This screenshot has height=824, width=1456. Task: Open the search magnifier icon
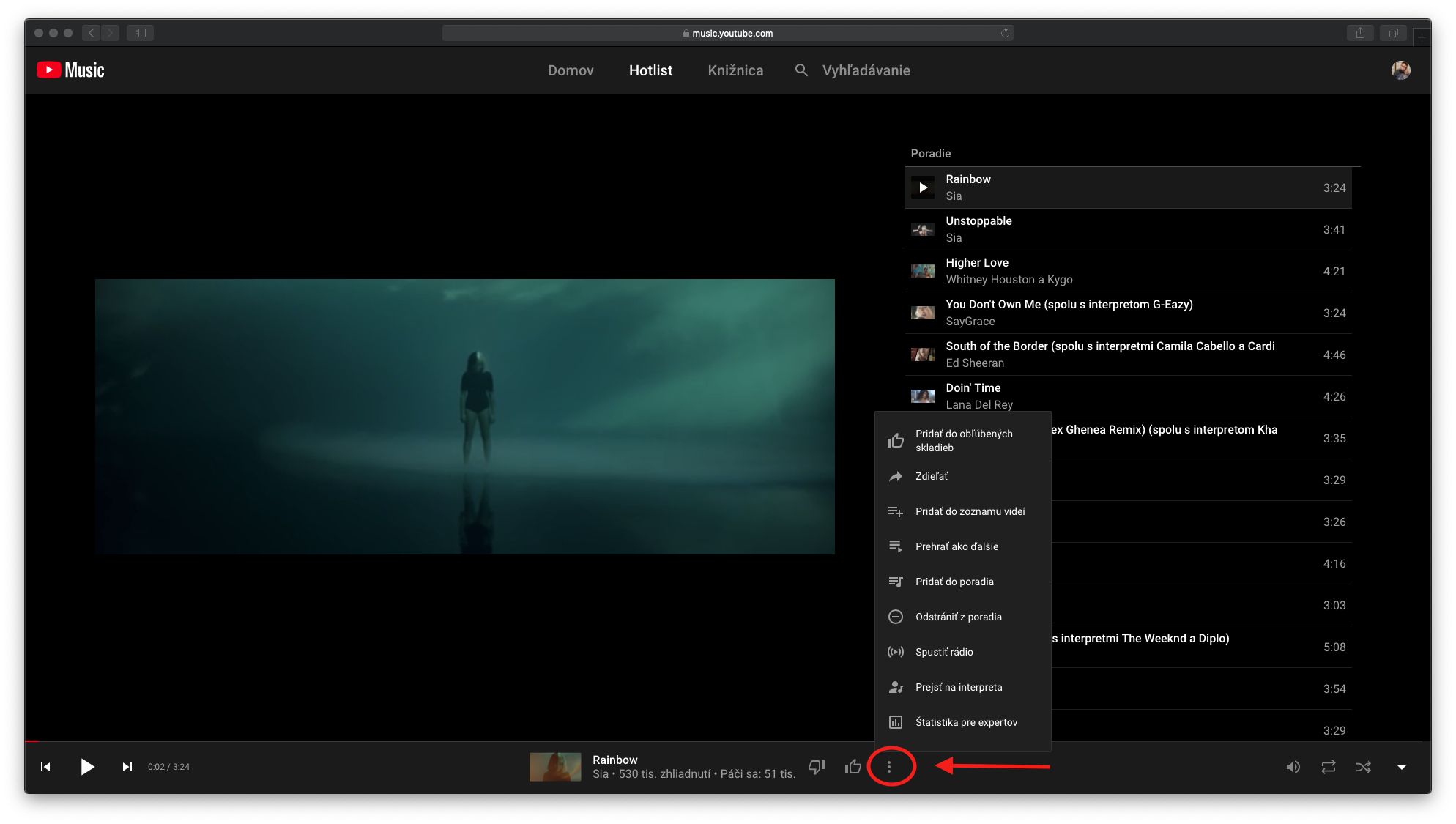(801, 70)
